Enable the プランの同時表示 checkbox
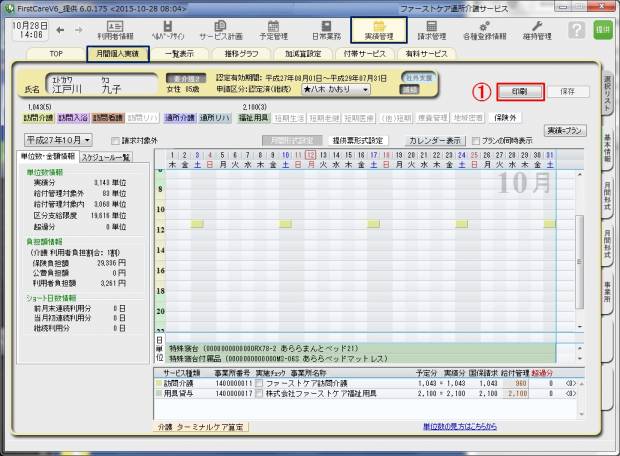The width and height of the screenshot is (620, 456). point(475,141)
